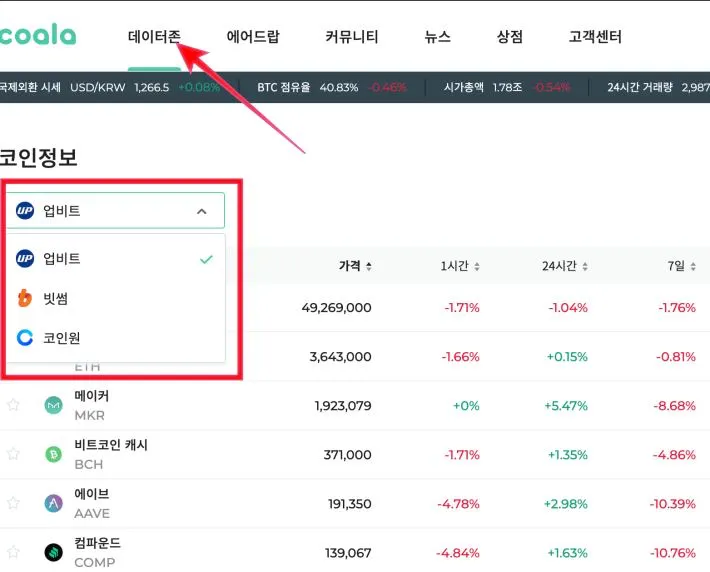Switch to the 뉴스 menu
710x572 pixels.
pos(437,37)
